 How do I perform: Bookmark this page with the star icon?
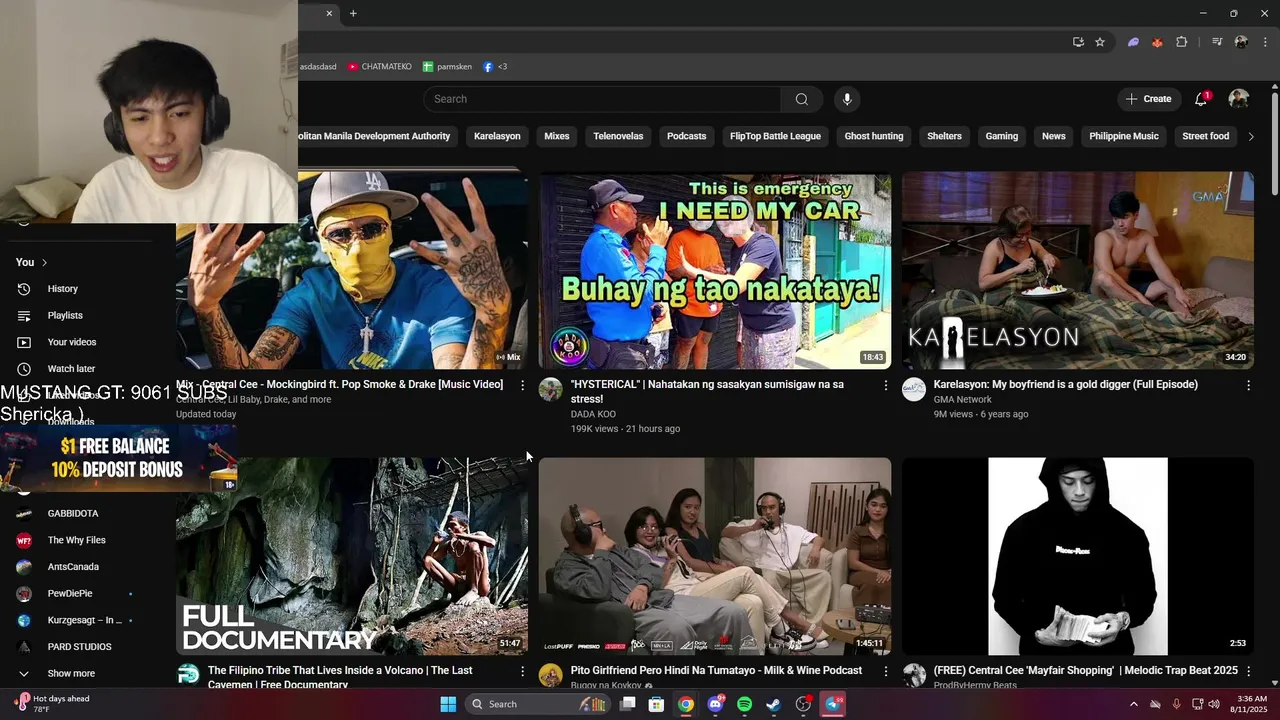(1100, 42)
